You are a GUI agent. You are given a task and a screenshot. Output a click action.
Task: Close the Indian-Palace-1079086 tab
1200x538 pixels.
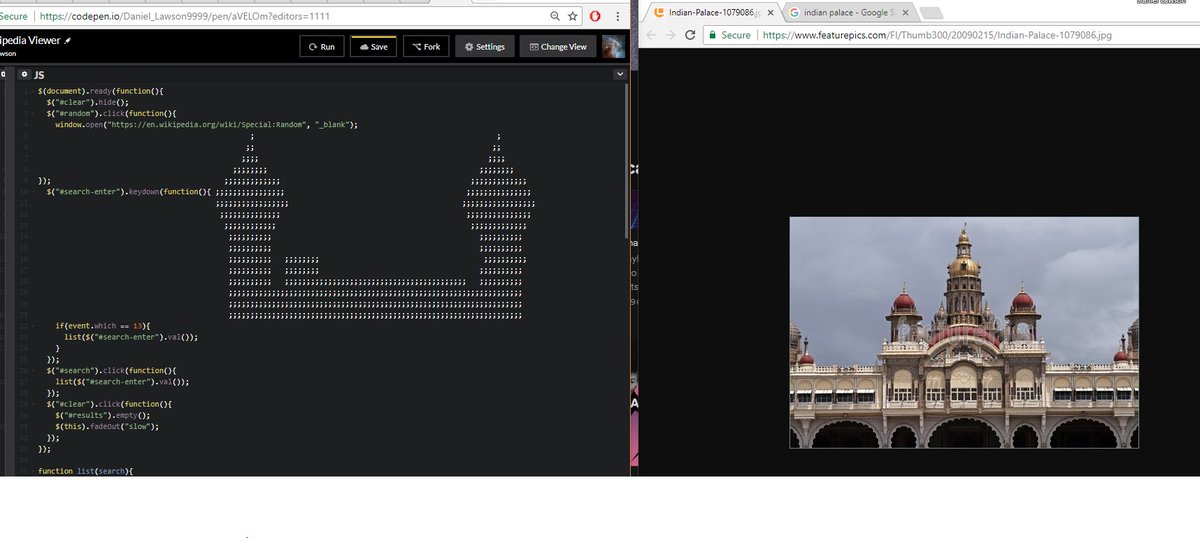pyautogui.click(x=769, y=12)
